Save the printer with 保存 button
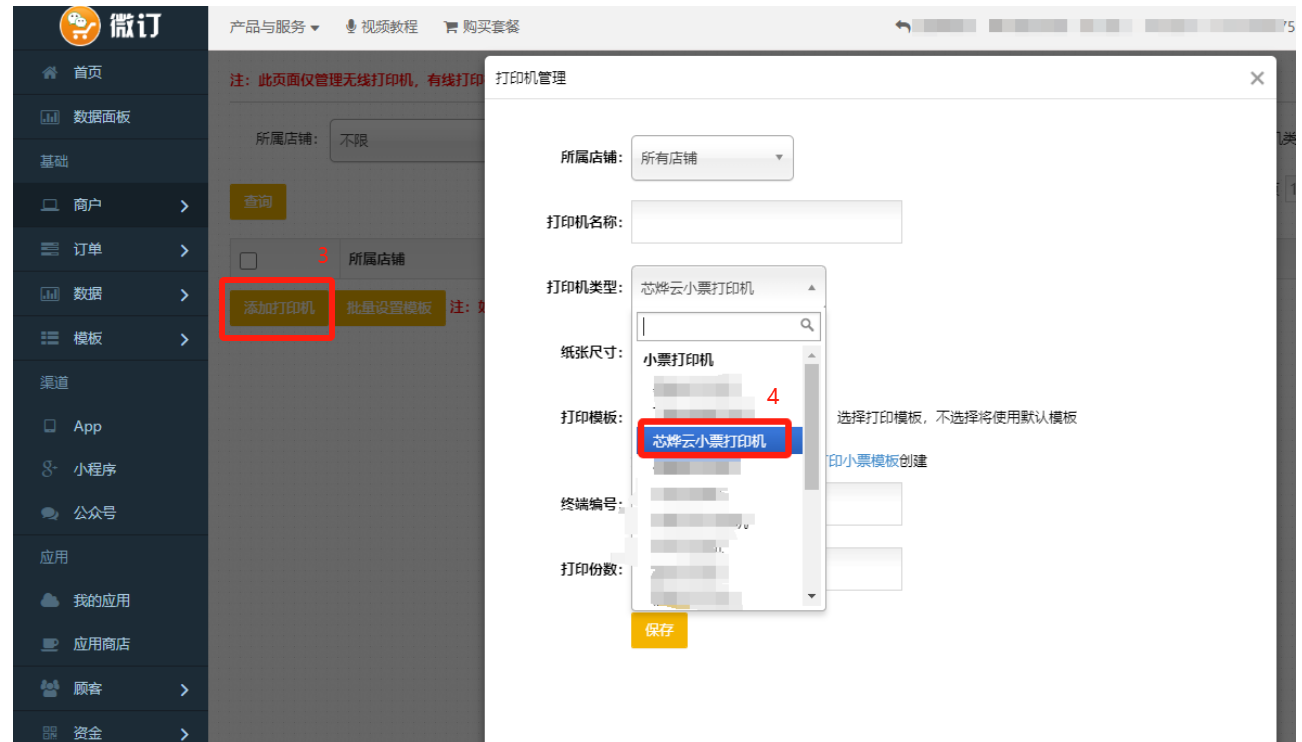Image resolution: width=1302 pixels, height=742 pixels. (659, 630)
